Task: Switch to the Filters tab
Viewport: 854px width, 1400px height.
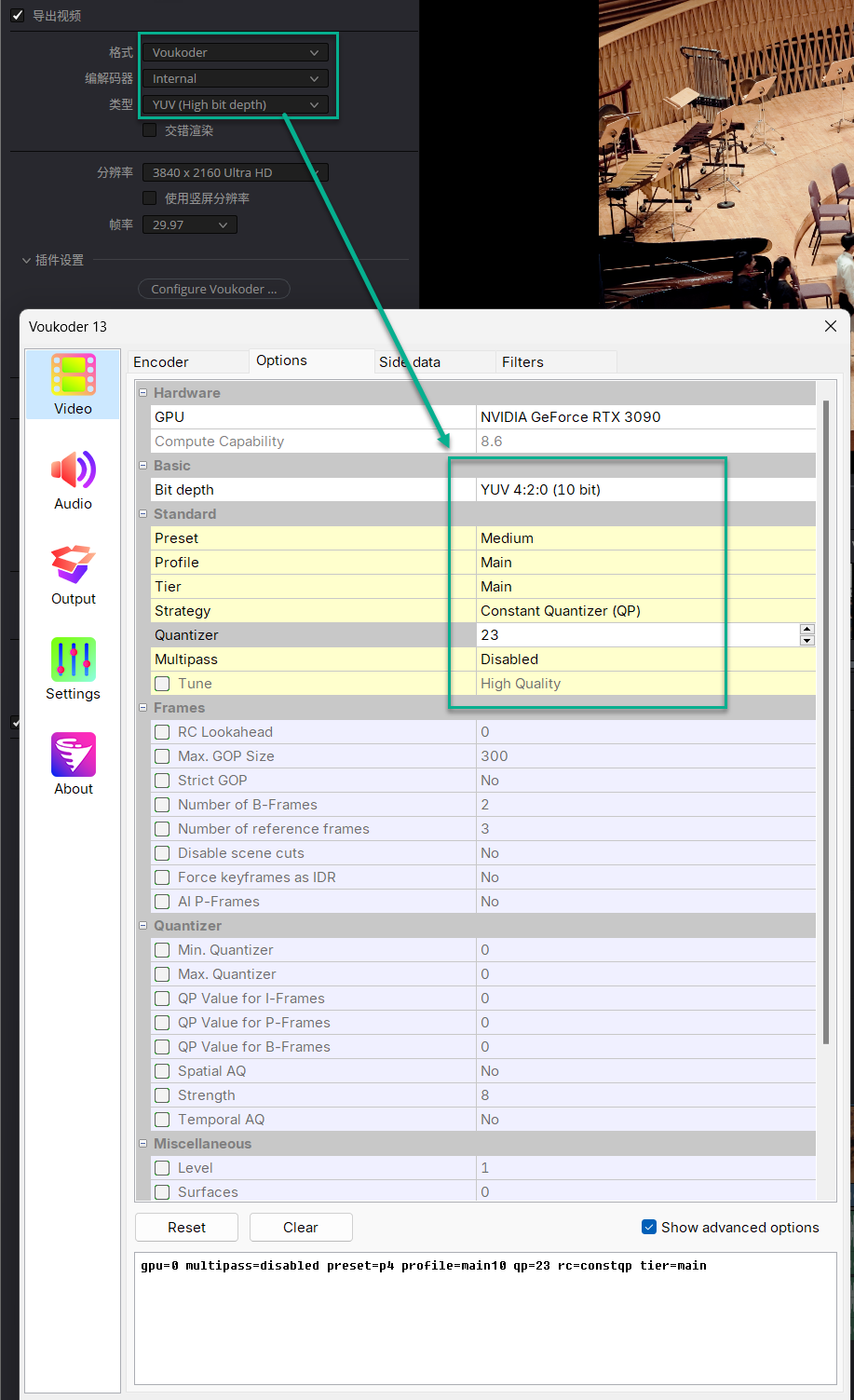Action: point(522,362)
